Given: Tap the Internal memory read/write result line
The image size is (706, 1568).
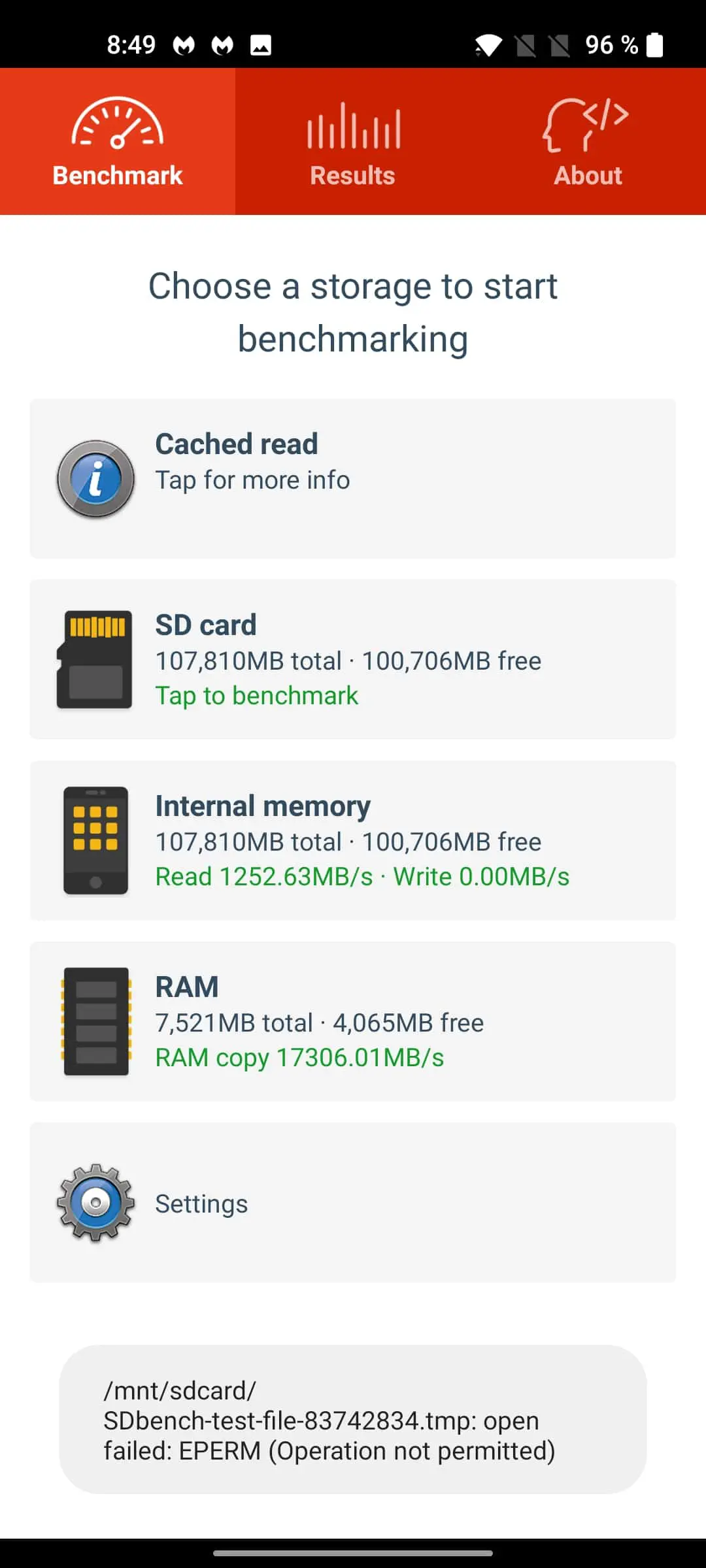Looking at the screenshot, I should coord(362,877).
